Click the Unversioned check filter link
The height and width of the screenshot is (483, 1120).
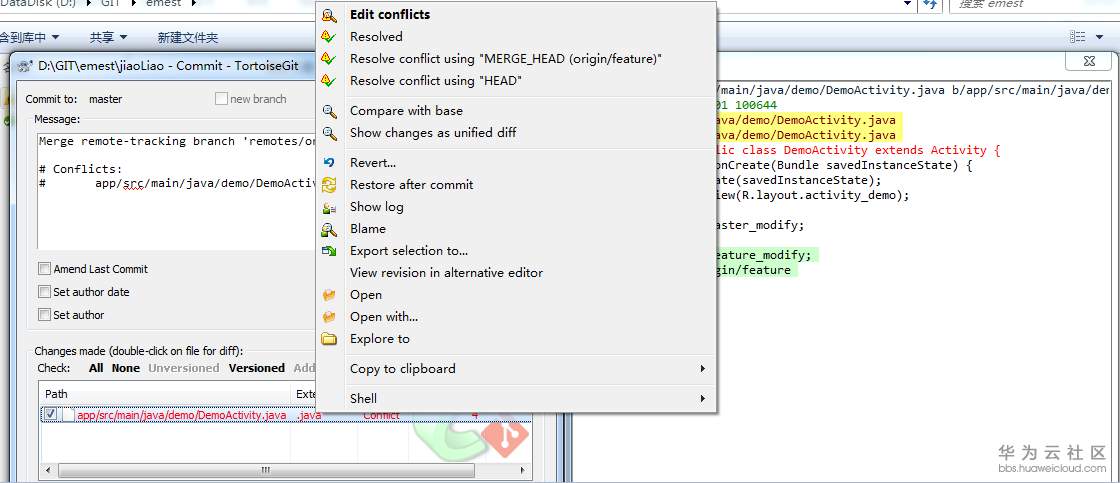point(184,368)
